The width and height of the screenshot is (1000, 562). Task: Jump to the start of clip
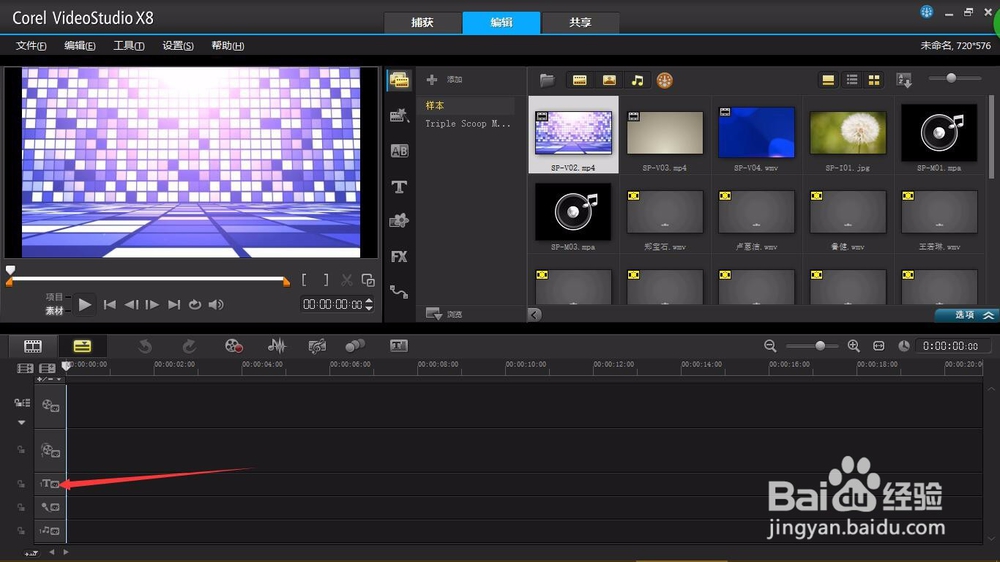(110, 305)
